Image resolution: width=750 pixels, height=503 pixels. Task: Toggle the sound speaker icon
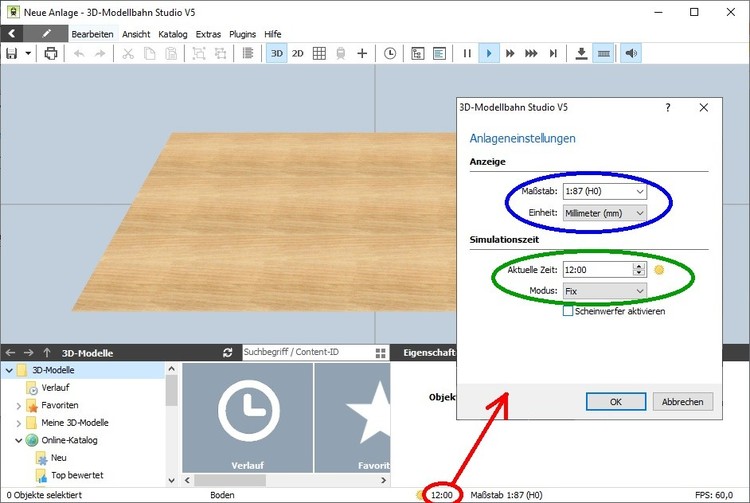click(x=631, y=54)
